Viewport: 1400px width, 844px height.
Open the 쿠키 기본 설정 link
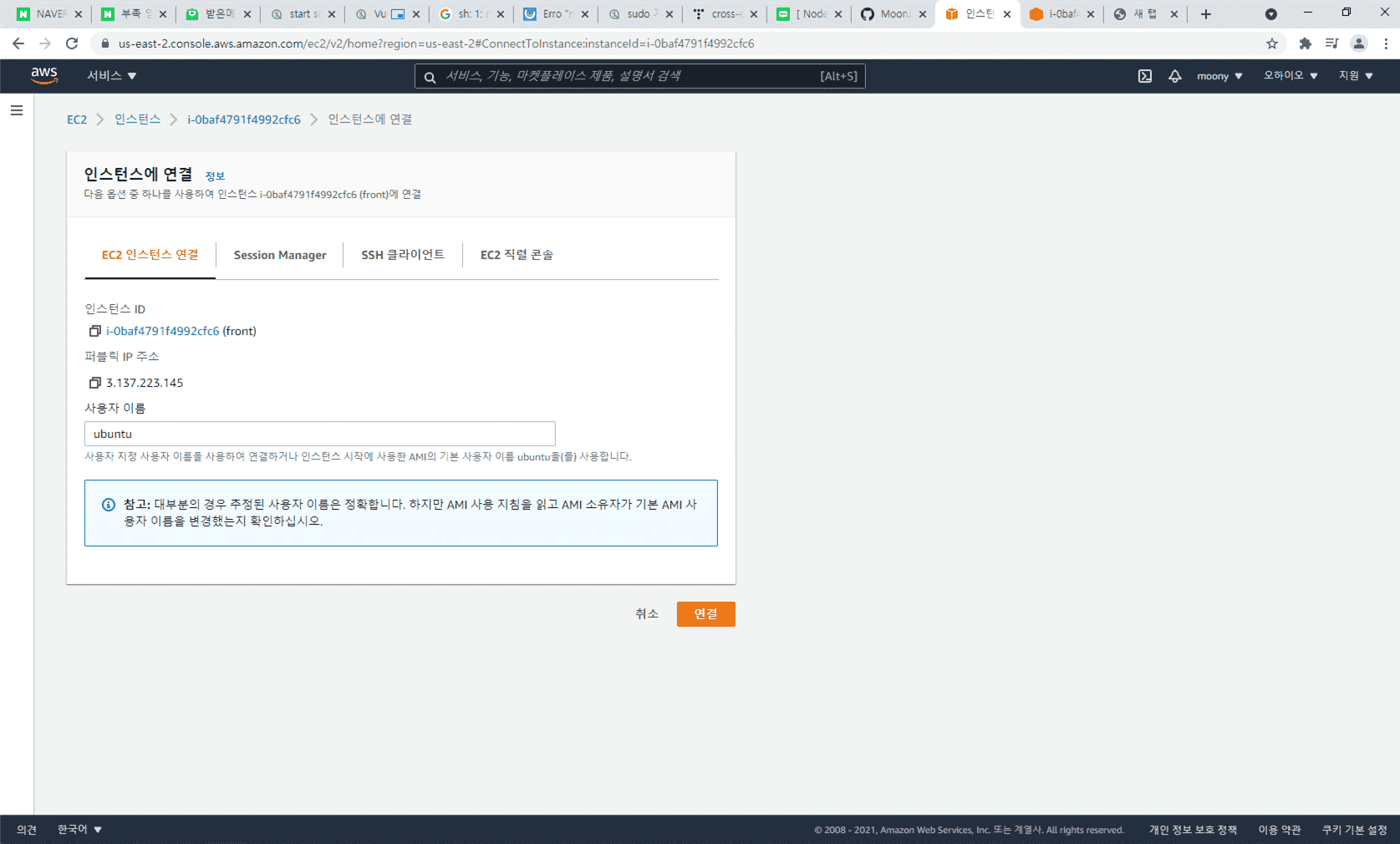point(1354,830)
